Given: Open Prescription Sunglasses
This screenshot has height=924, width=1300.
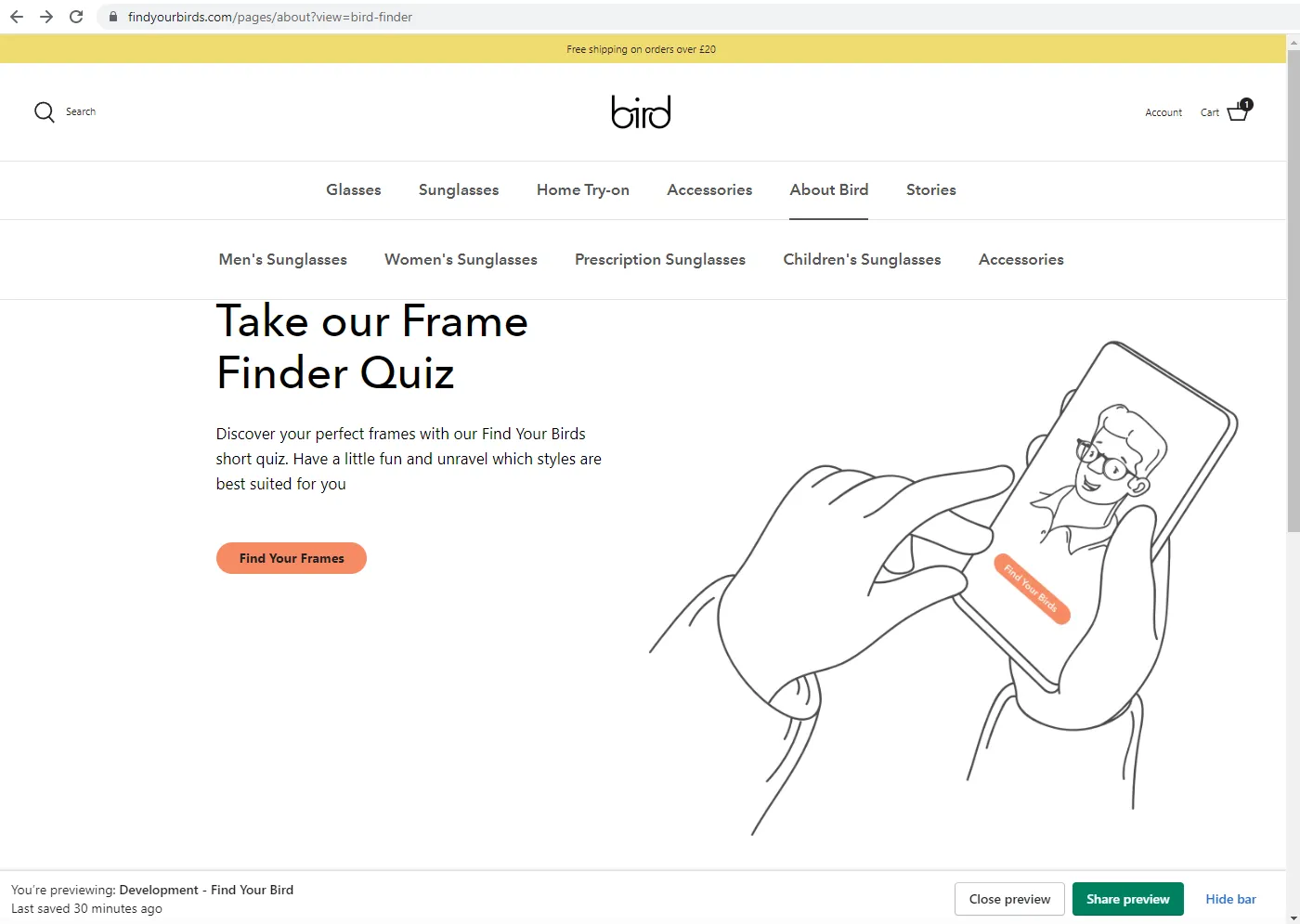Looking at the screenshot, I should pos(660,259).
